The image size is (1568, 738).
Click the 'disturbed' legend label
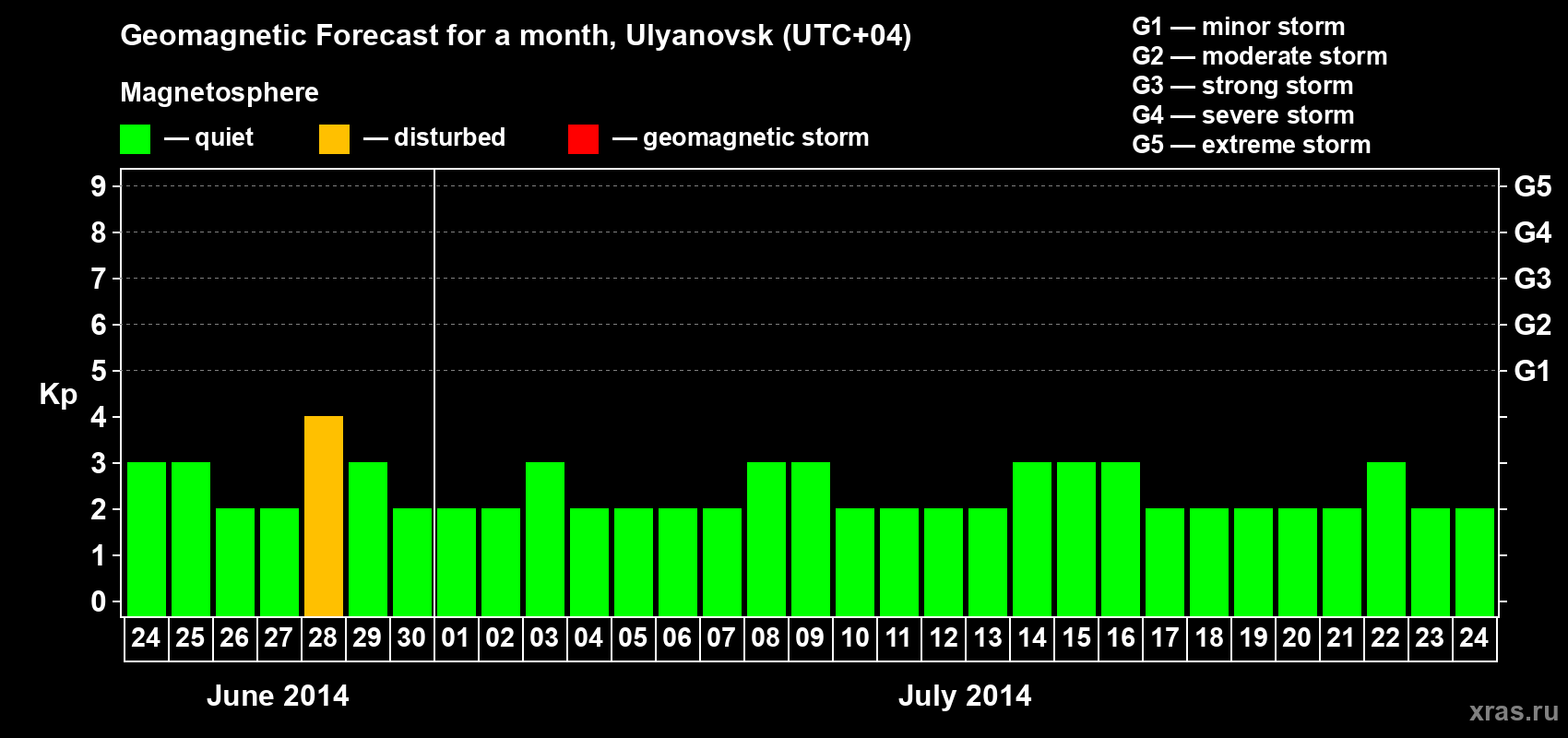[x=450, y=137]
